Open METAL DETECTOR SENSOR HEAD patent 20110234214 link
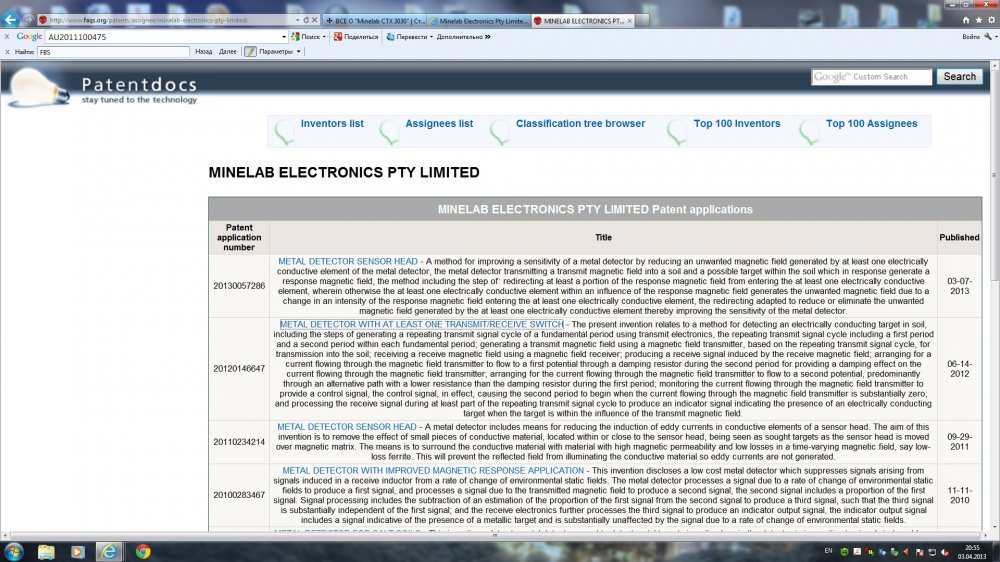This screenshot has height=562, width=1000. pyautogui.click(x=346, y=427)
